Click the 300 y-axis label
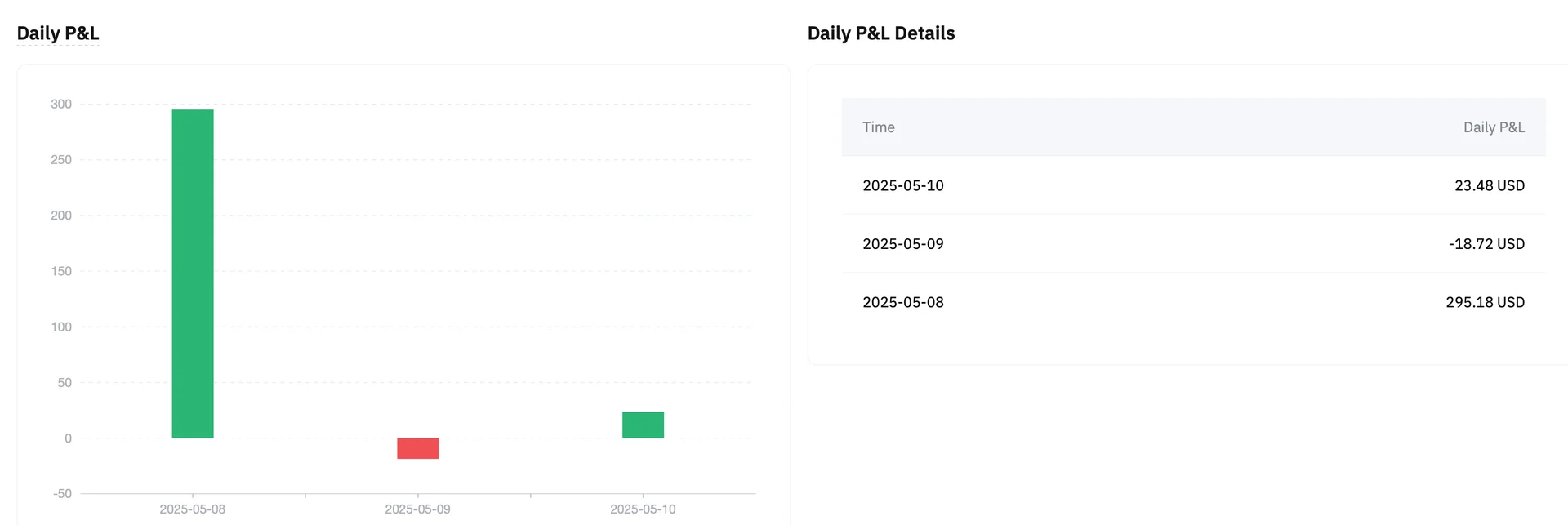This screenshot has width=1568, height=525. (x=61, y=105)
